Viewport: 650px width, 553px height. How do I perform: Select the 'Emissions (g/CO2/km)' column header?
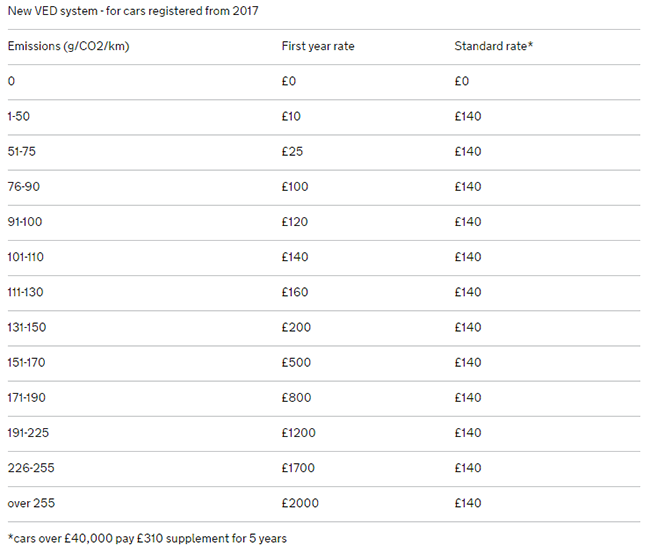(x=68, y=46)
